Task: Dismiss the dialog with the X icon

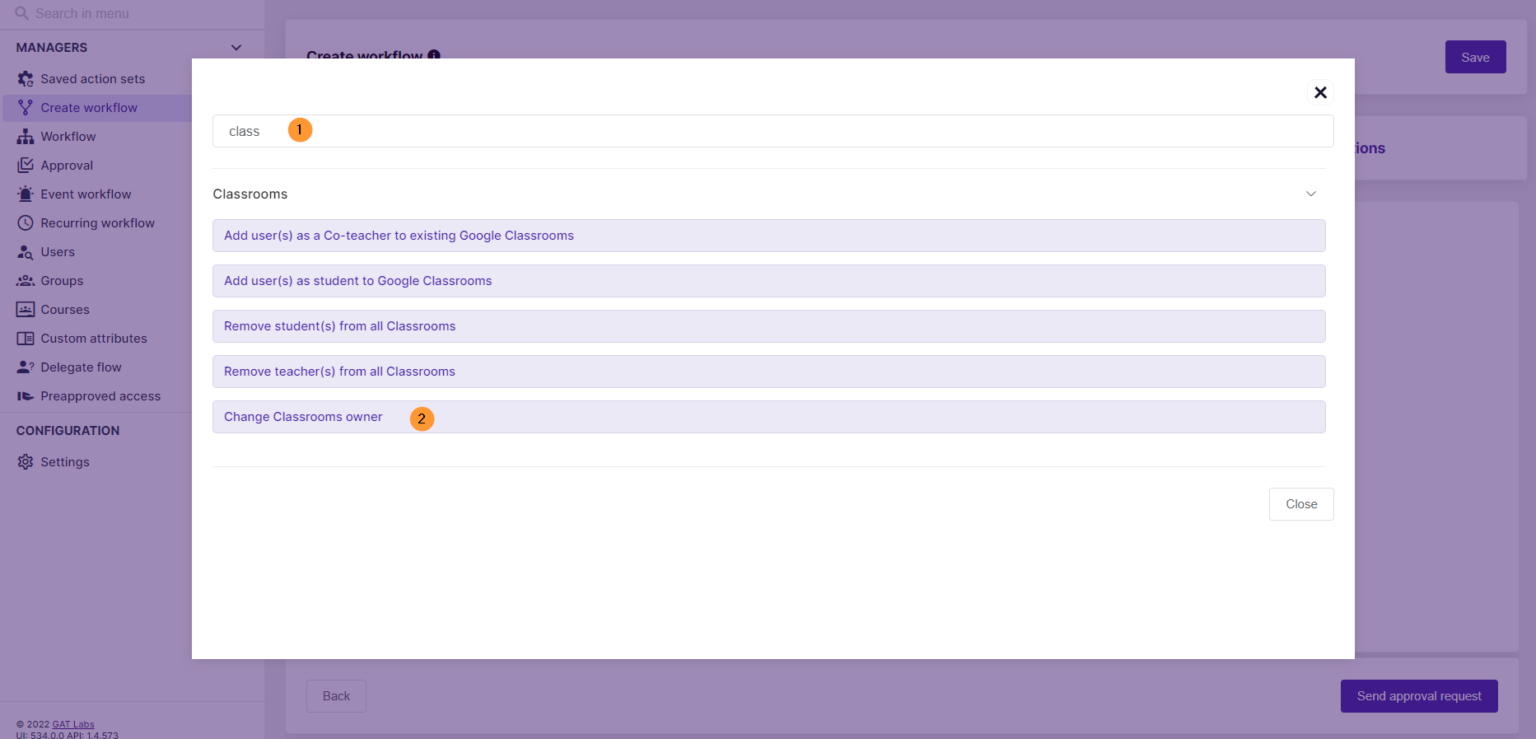Action: click(1320, 92)
